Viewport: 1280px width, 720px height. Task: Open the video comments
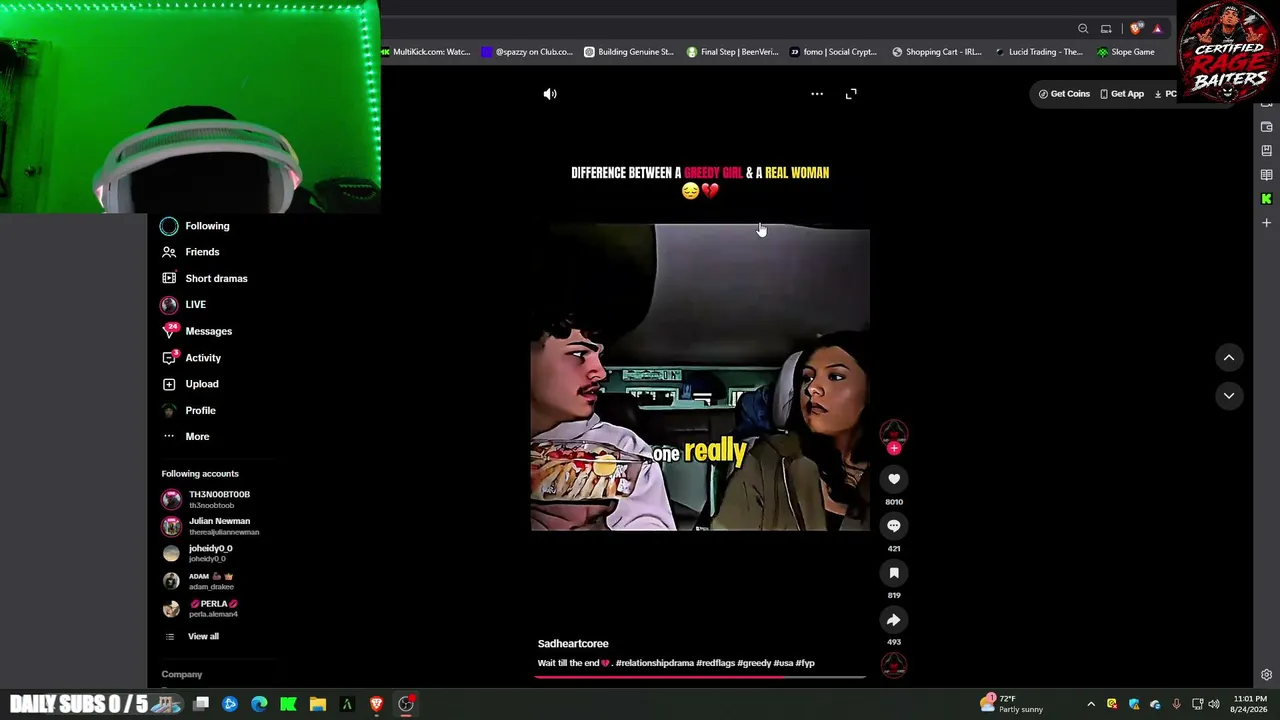894,526
